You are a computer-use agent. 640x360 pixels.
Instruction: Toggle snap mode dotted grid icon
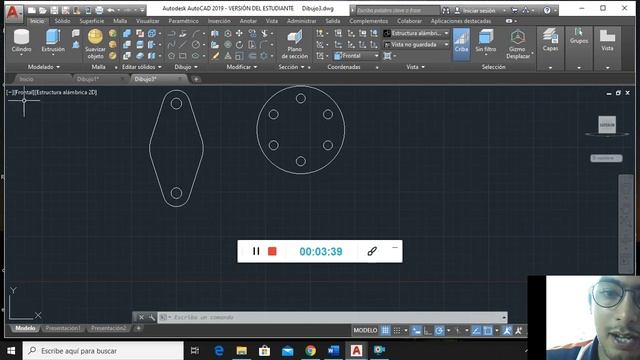pos(397,330)
